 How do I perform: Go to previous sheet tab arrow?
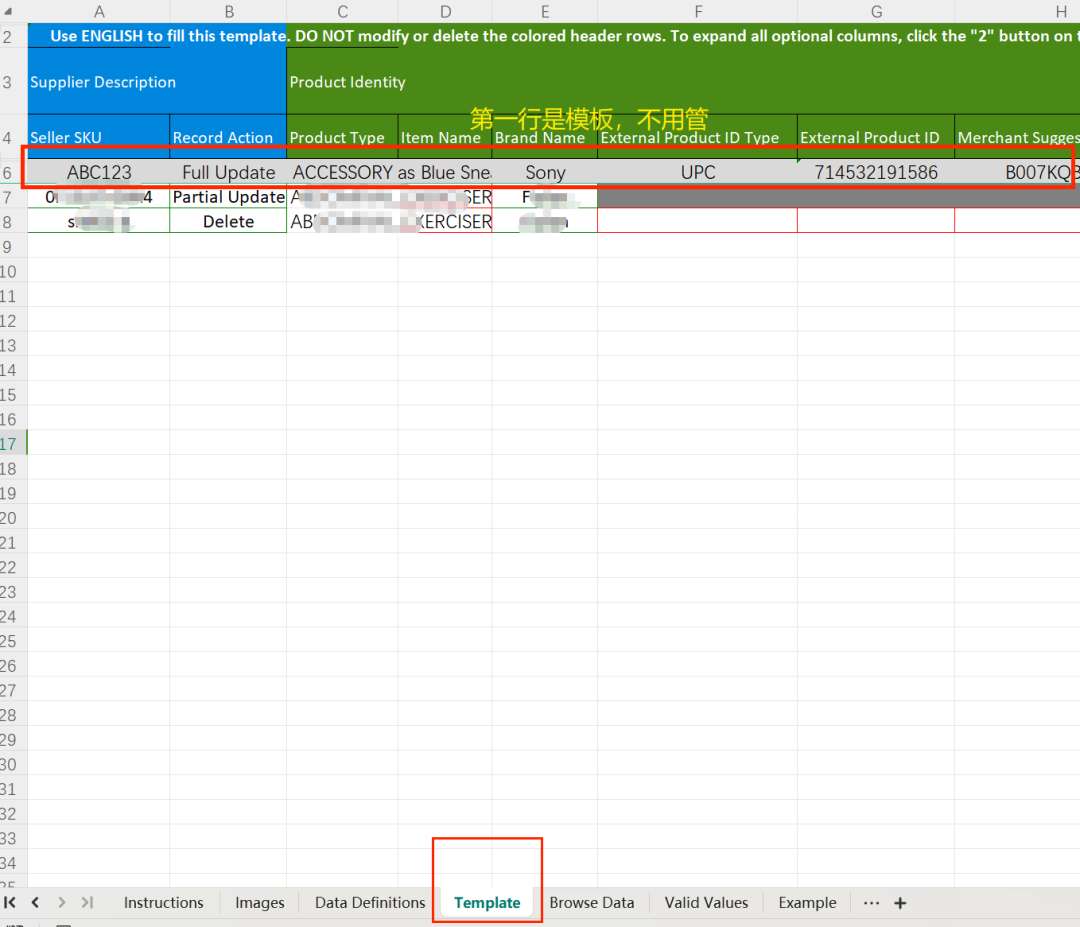tap(35, 902)
